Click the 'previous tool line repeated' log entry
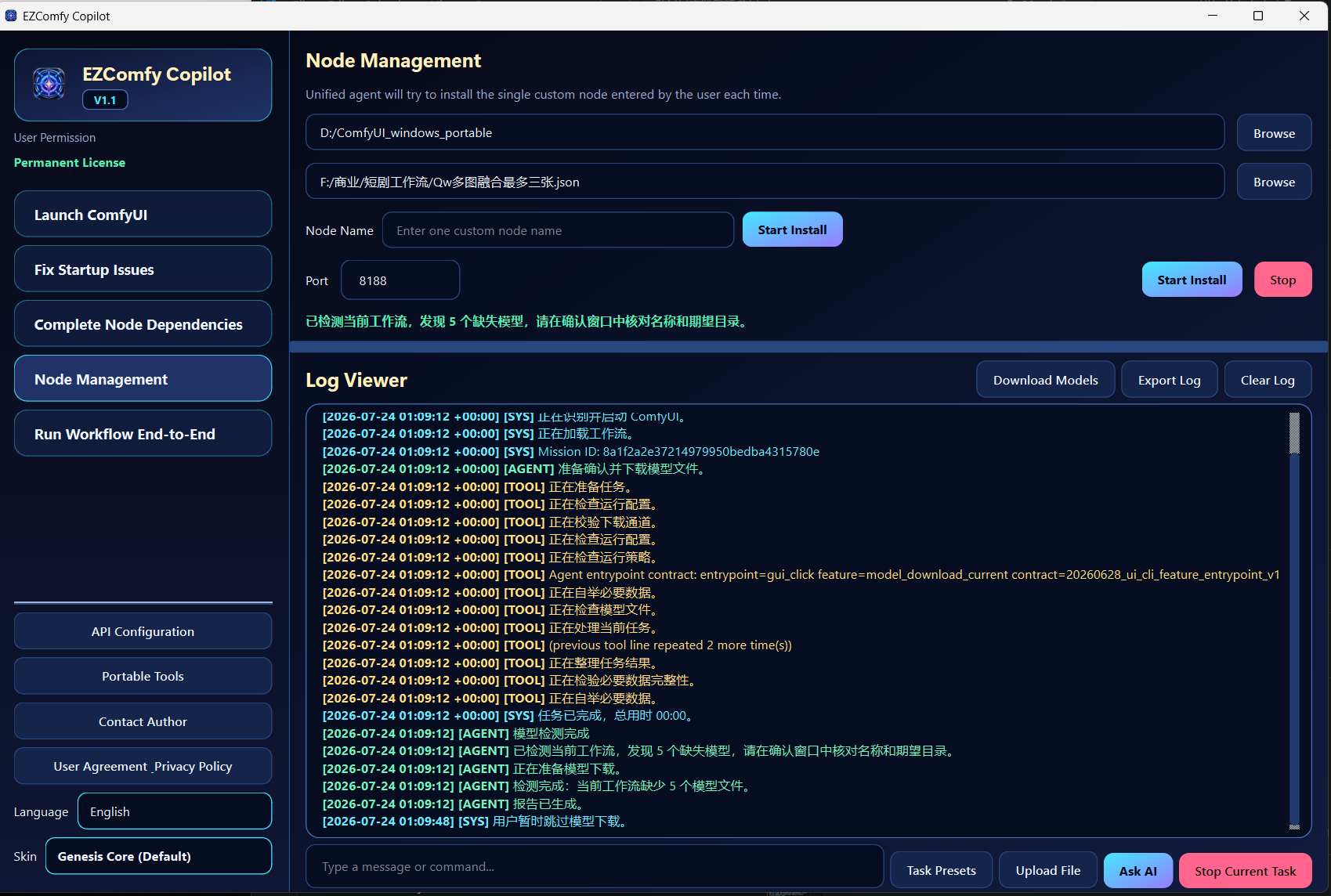 point(557,645)
